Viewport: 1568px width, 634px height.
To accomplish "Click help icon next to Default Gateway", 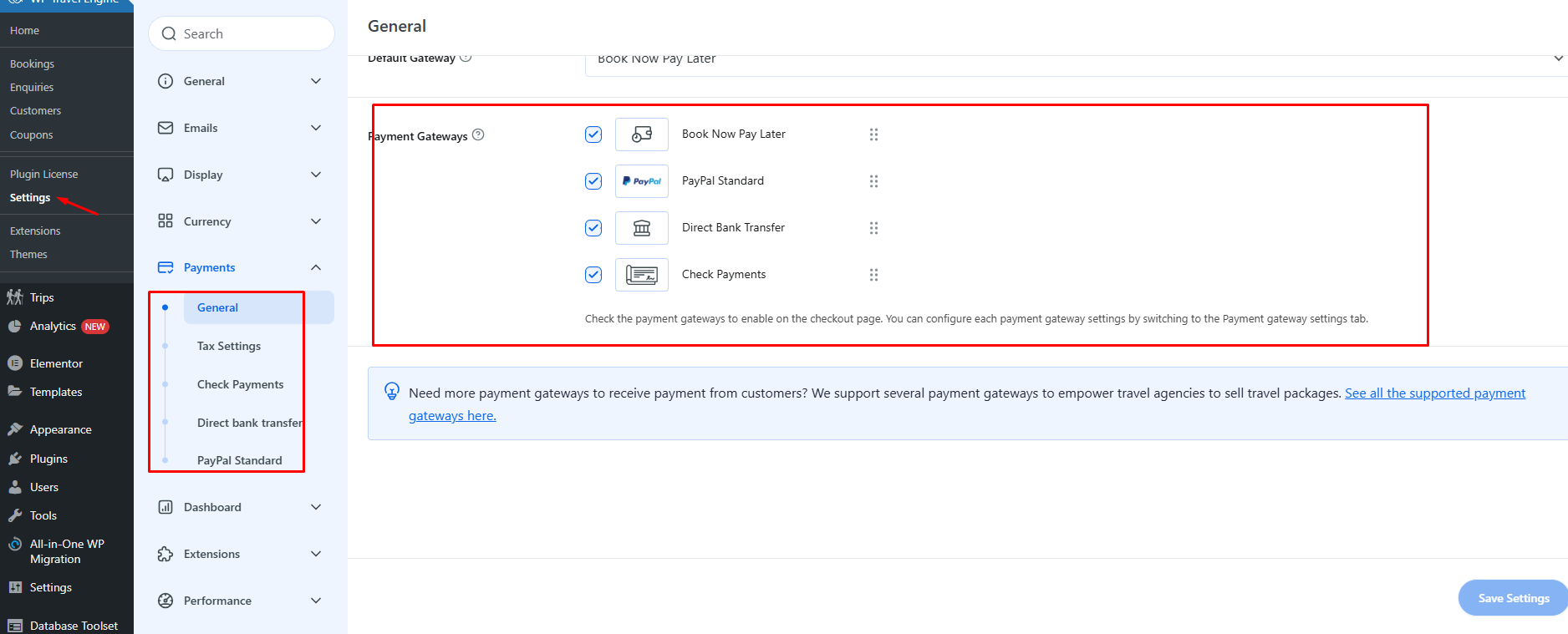I will click(x=466, y=57).
